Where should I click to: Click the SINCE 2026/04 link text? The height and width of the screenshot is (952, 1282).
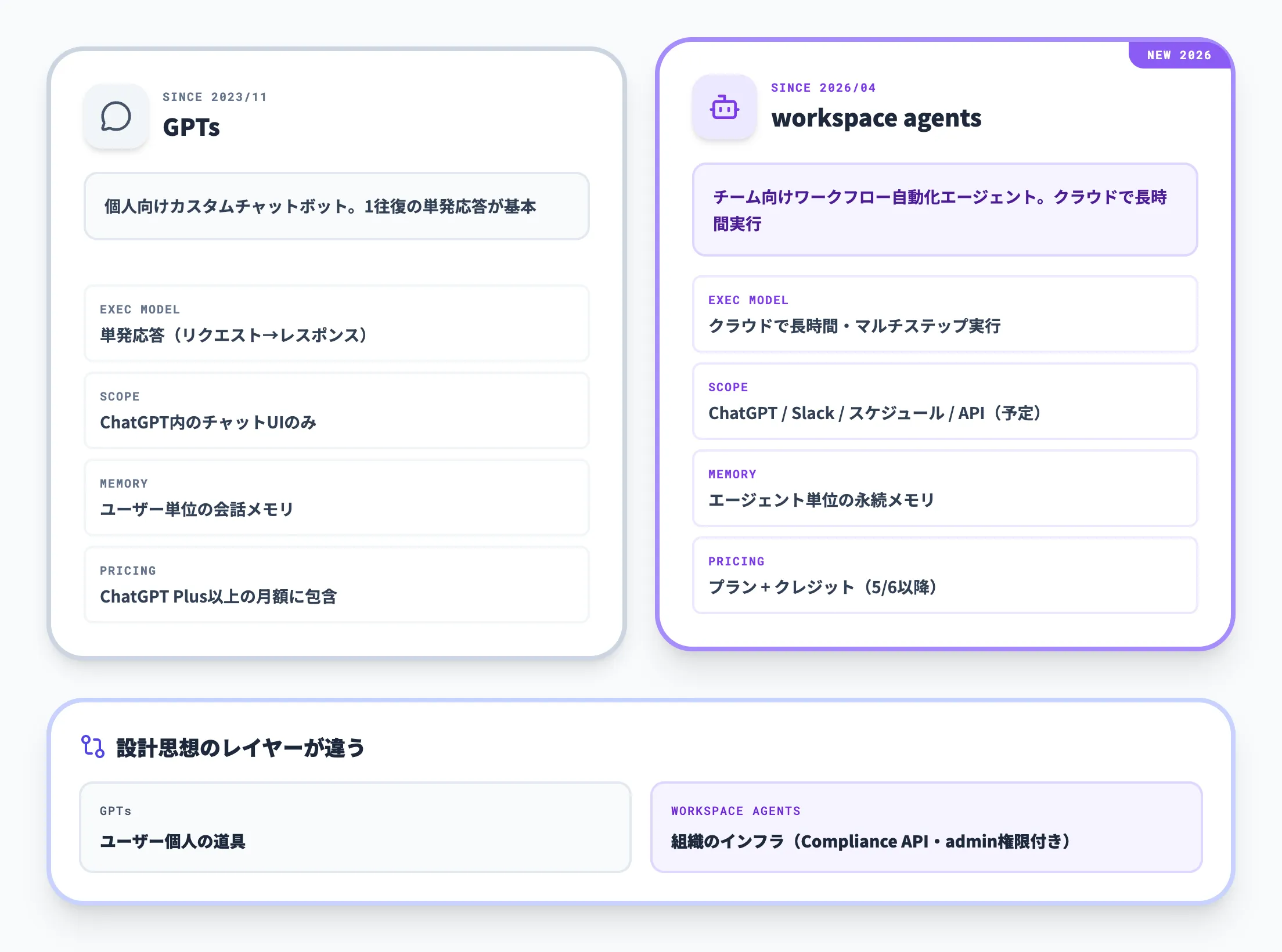[x=823, y=88]
